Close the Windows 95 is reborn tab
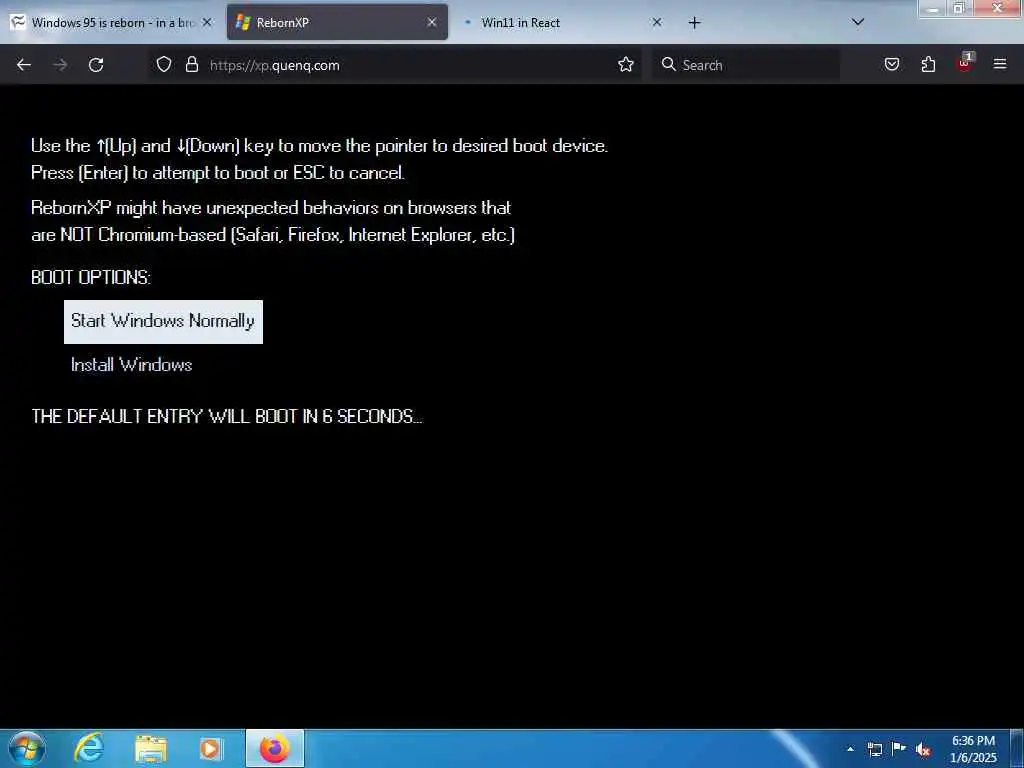Screen dimensions: 1024x768 207,22
